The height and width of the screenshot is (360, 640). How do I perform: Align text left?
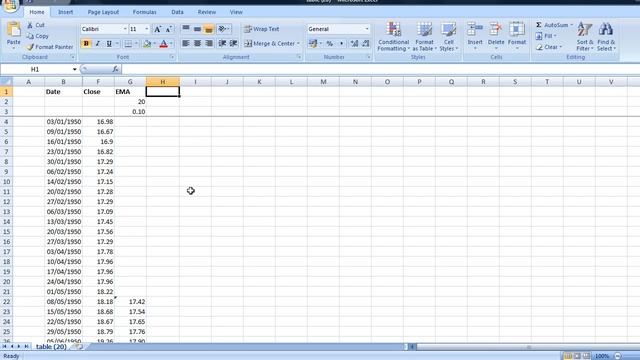click(186, 44)
